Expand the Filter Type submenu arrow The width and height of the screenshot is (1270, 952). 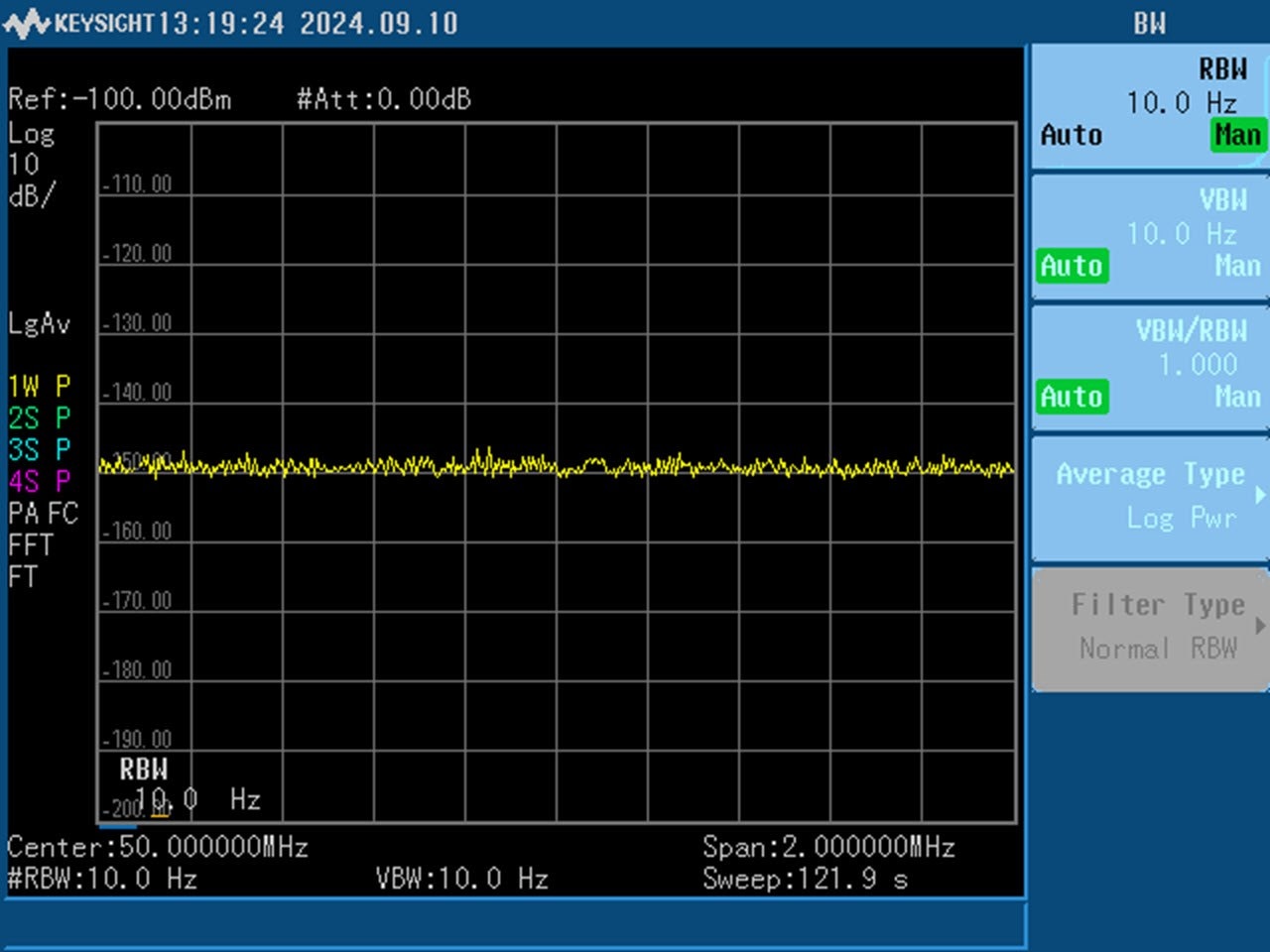tap(1261, 626)
